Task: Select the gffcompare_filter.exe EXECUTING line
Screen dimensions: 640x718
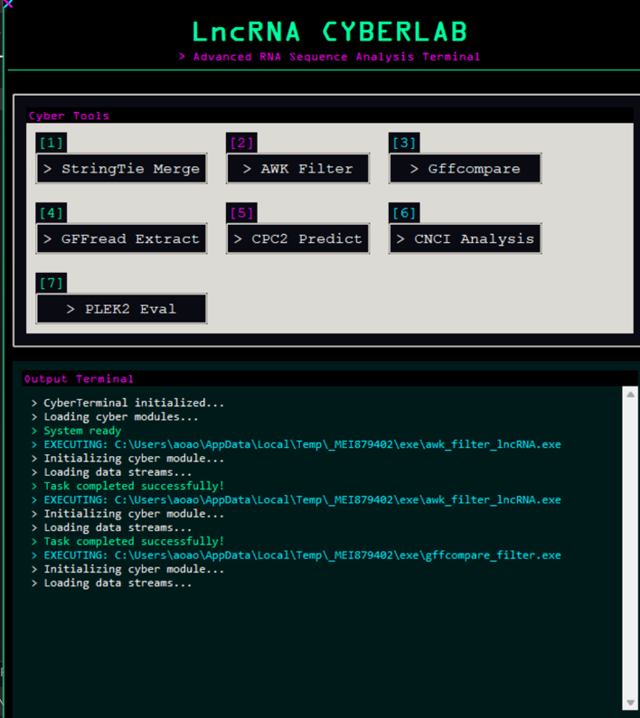Action: coord(296,555)
